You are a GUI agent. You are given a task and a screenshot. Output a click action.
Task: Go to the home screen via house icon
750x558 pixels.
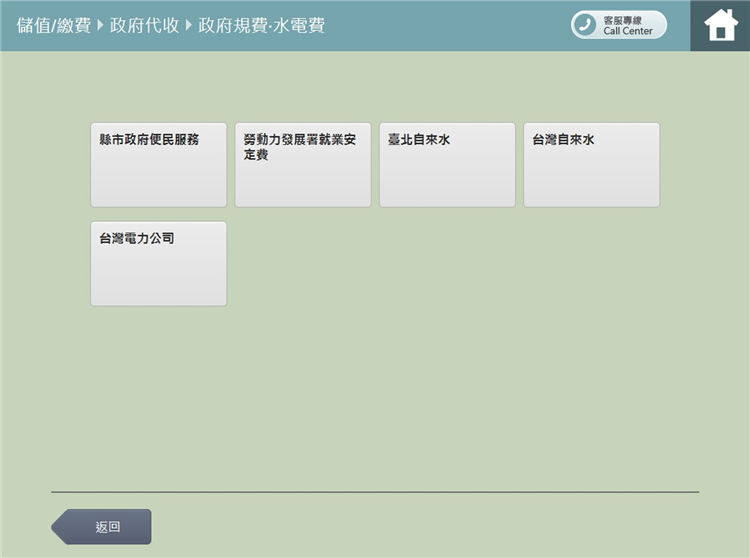pos(721,25)
